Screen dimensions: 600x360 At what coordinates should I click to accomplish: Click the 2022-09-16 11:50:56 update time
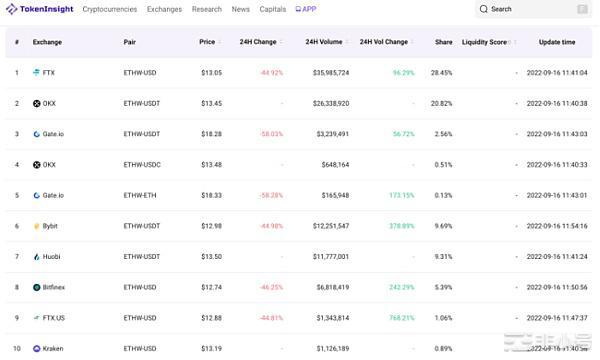(557, 287)
